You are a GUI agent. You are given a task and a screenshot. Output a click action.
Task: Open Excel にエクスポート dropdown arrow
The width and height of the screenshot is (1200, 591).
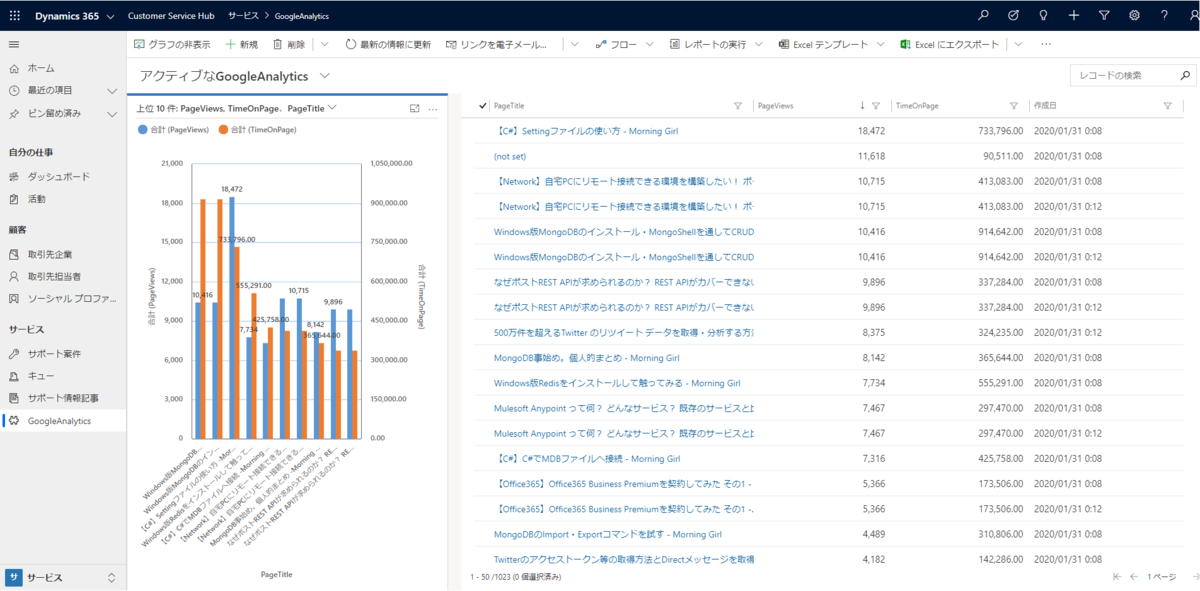click(1018, 44)
